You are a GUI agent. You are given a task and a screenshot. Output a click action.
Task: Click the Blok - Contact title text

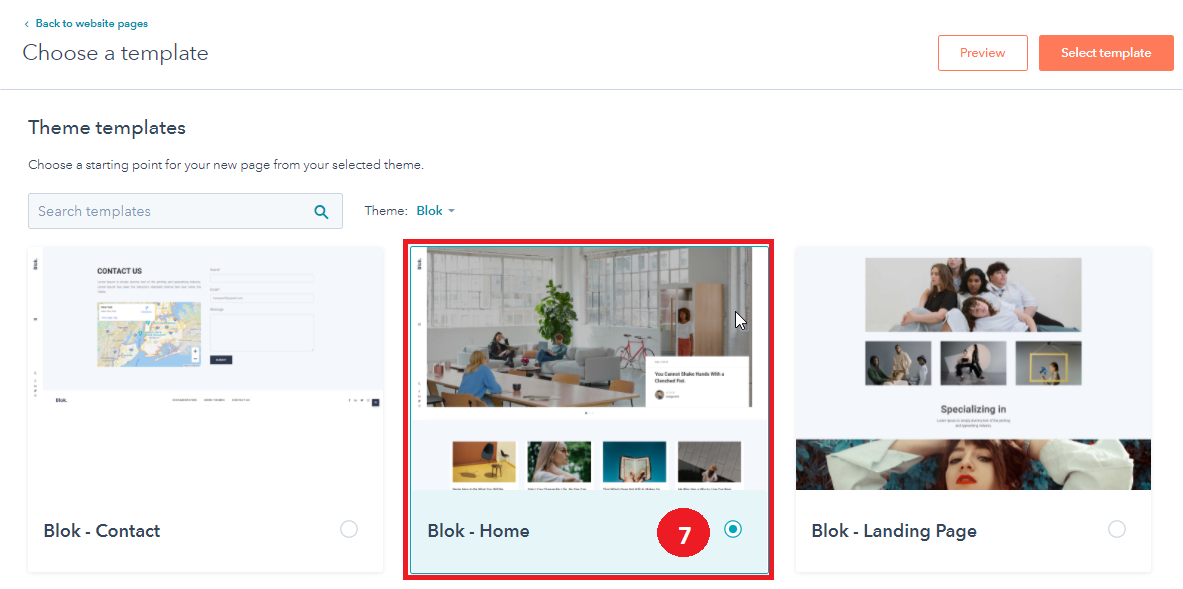click(102, 531)
